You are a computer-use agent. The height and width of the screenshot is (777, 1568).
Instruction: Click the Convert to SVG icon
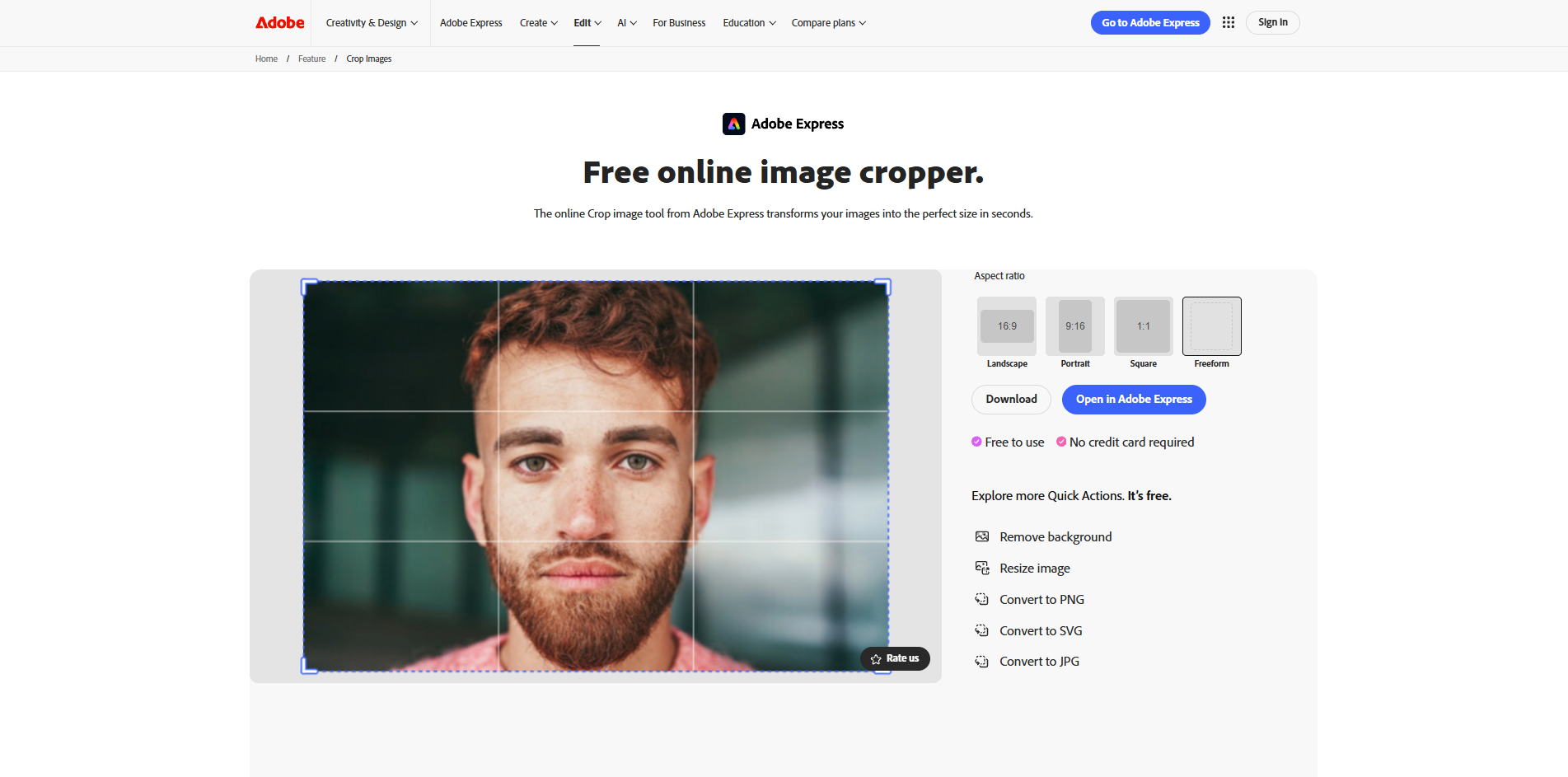(x=981, y=630)
